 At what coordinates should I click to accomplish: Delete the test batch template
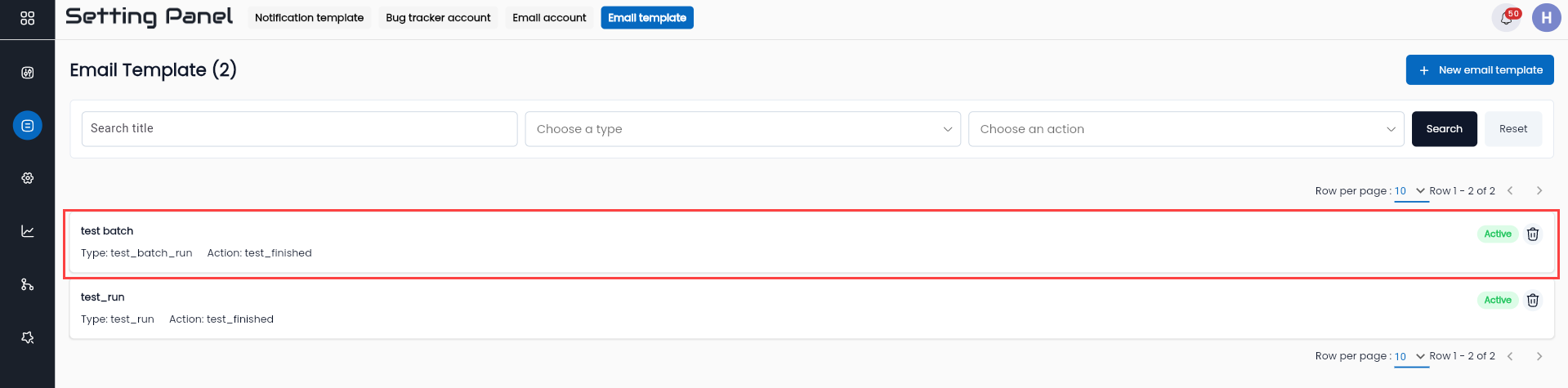click(1533, 234)
